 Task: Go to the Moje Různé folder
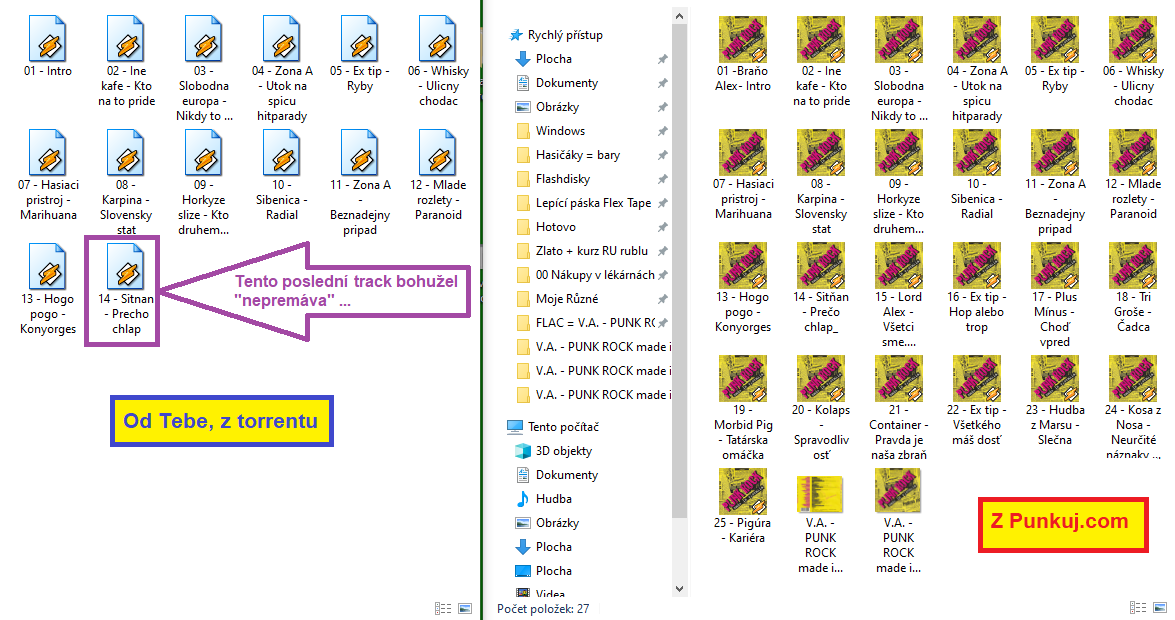click(567, 299)
